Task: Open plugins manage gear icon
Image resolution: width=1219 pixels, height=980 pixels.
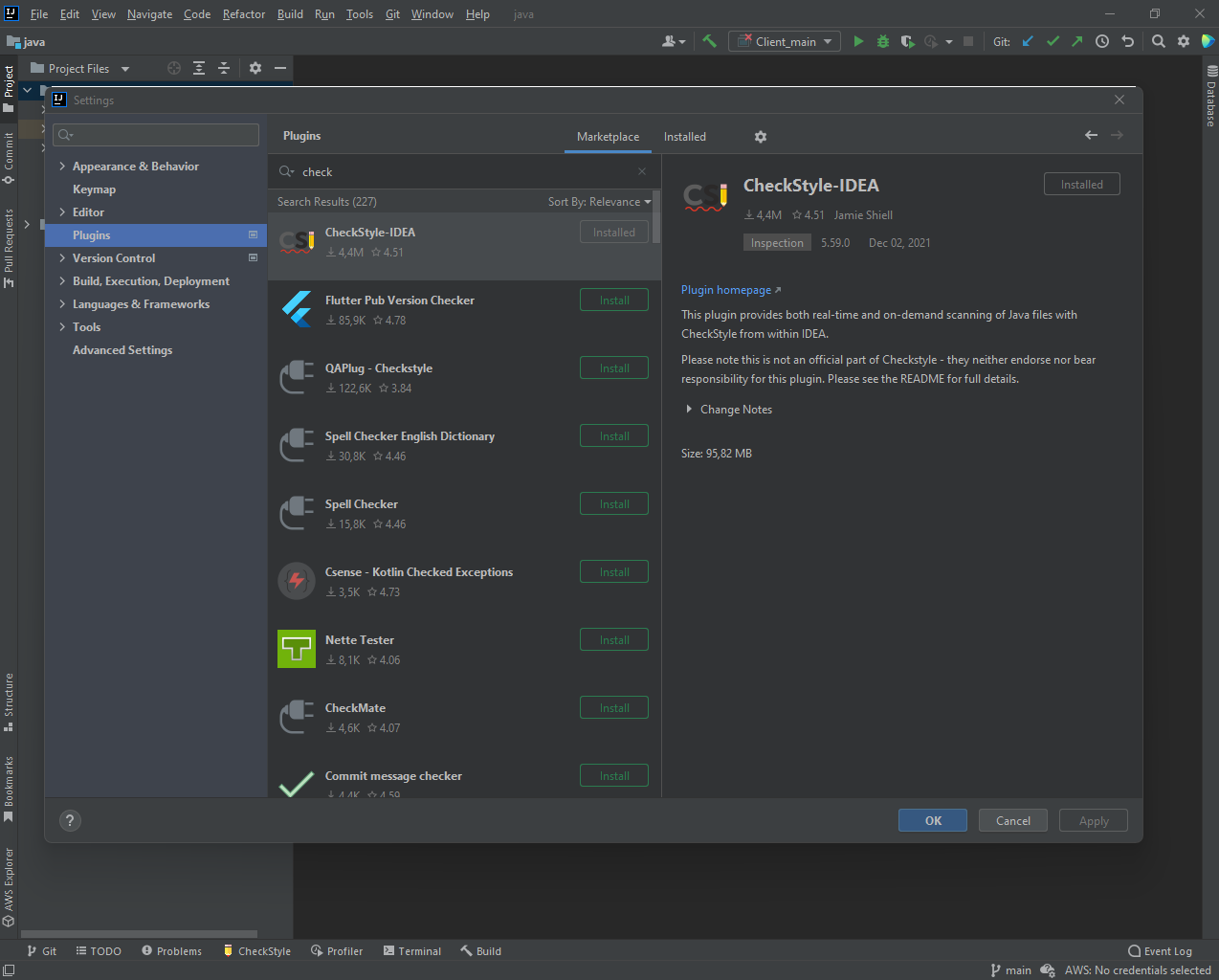Action: click(761, 137)
